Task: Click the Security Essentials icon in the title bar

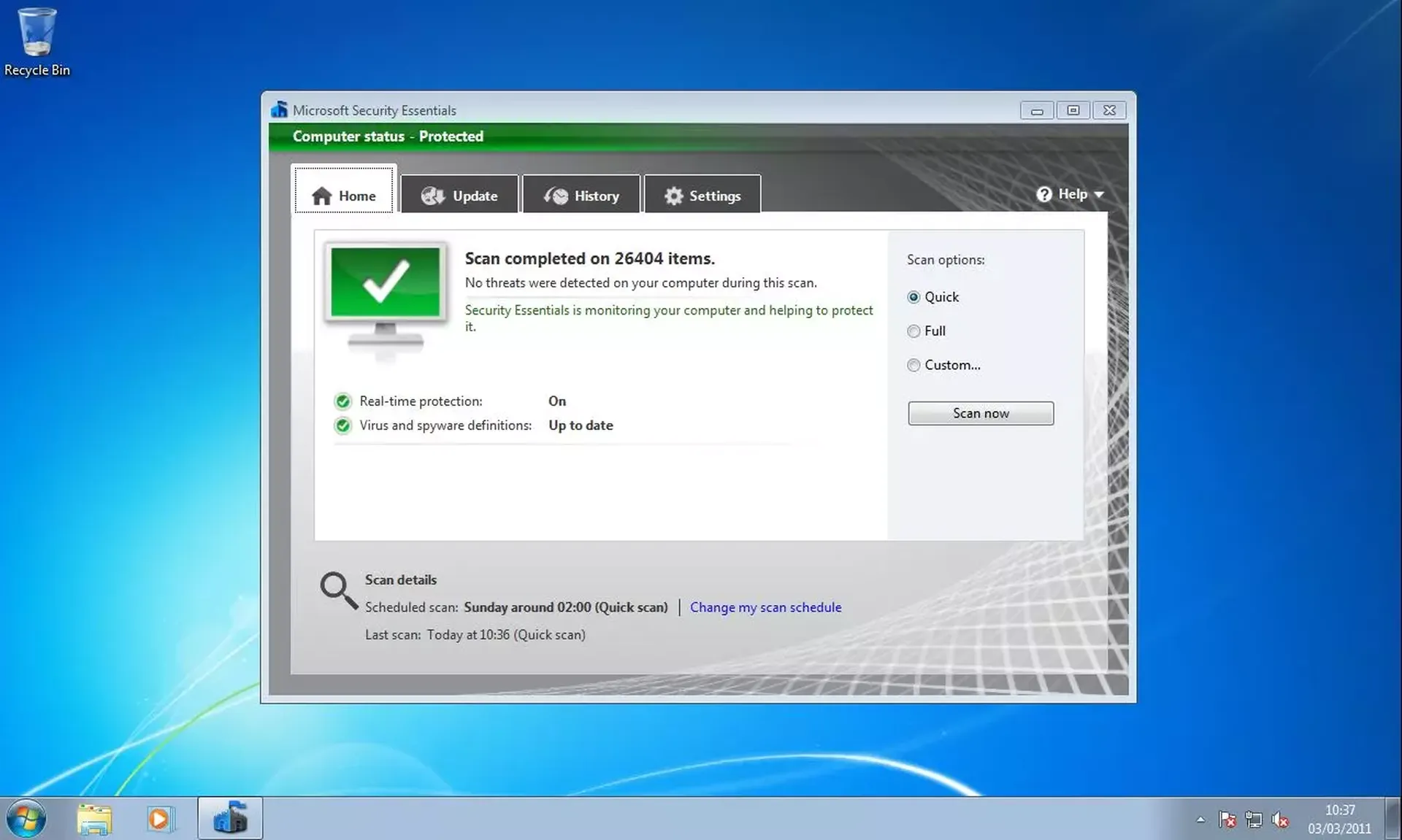Action: point(280,109)
